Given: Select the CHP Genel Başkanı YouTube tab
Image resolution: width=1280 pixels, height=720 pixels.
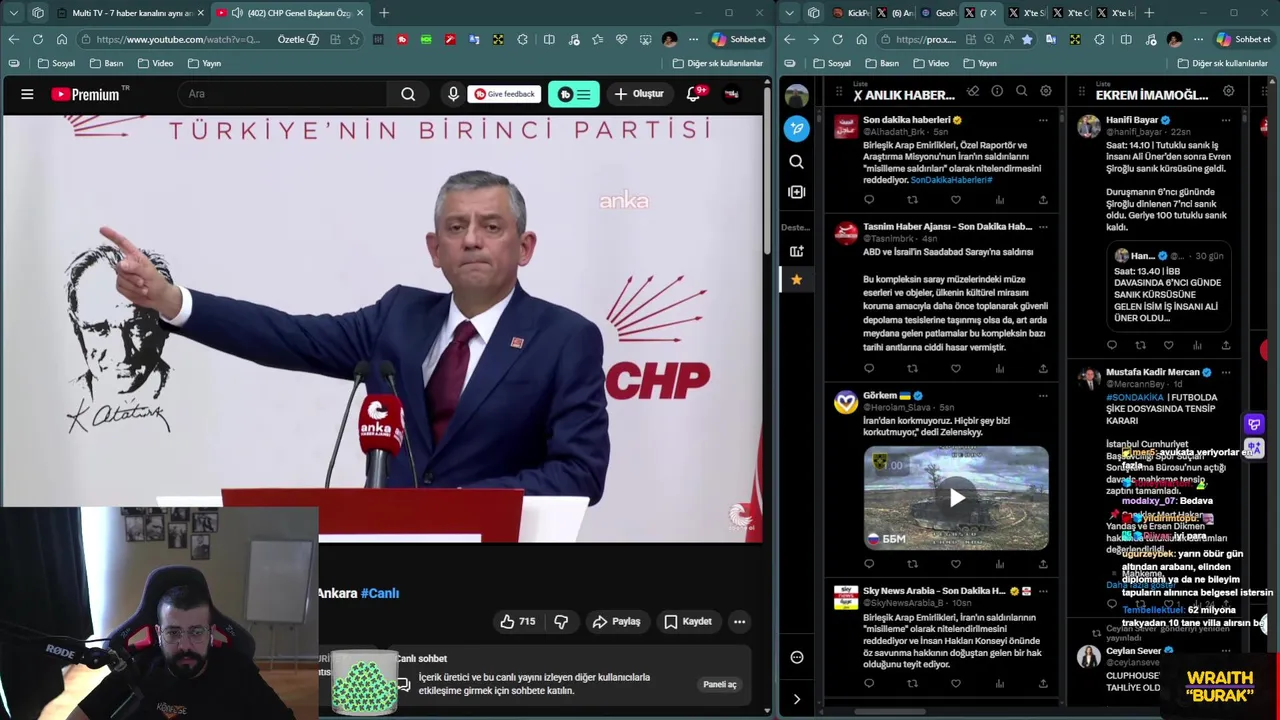Looking at the screenshot, I should pos(290,13).
